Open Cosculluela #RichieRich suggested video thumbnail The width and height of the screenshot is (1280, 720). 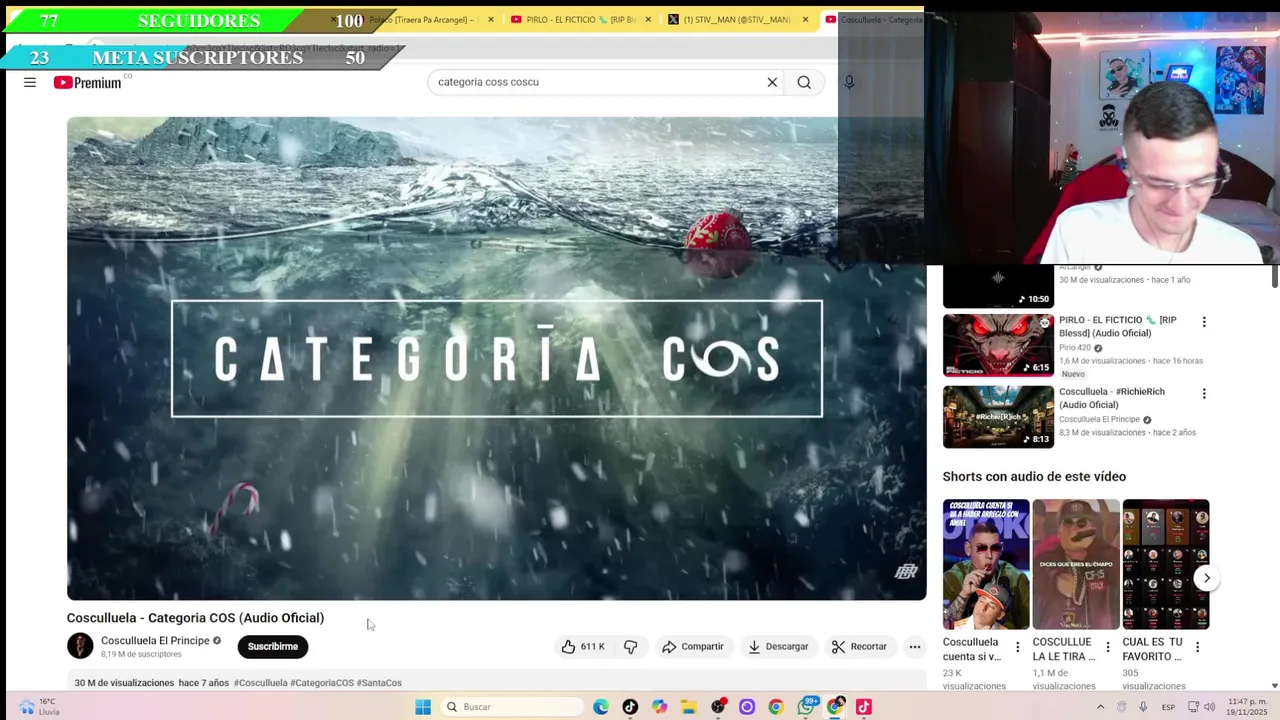998,417
